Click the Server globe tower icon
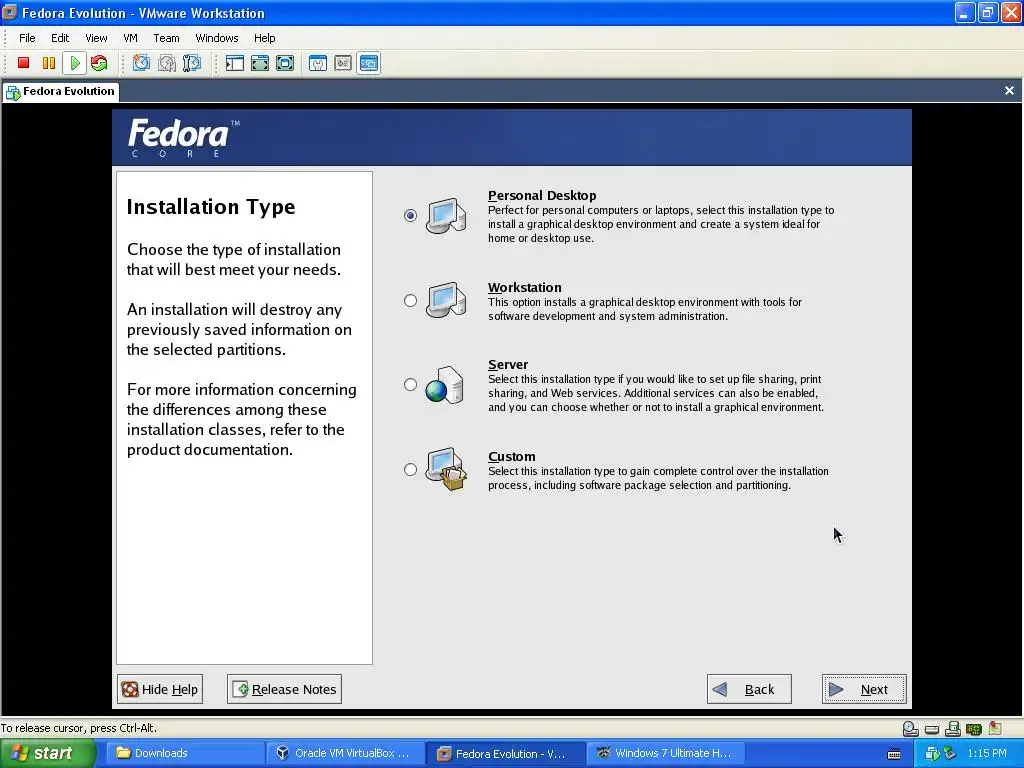Viewport: 1024px width, 768px height. [445, 385]
